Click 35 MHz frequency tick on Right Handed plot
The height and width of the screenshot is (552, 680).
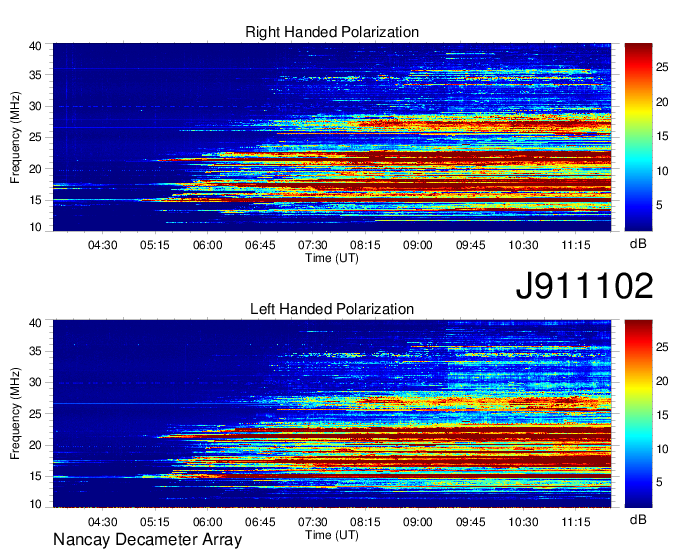point(36,75)
